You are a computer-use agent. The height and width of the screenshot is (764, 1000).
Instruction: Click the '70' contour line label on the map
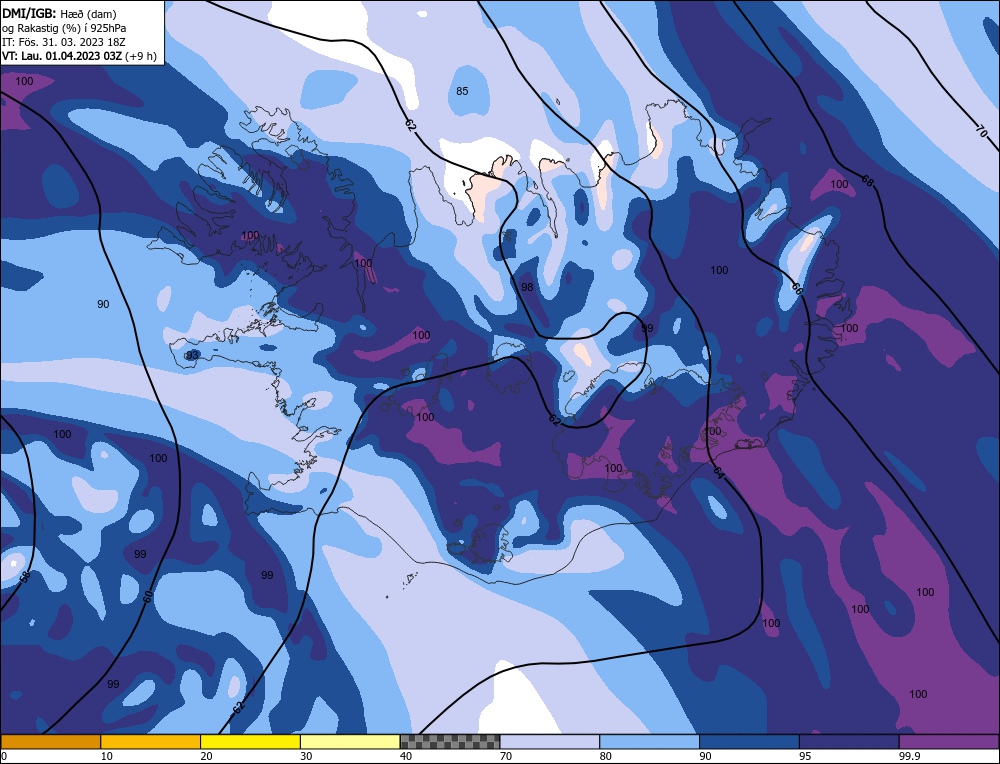[x=982, y=133]
